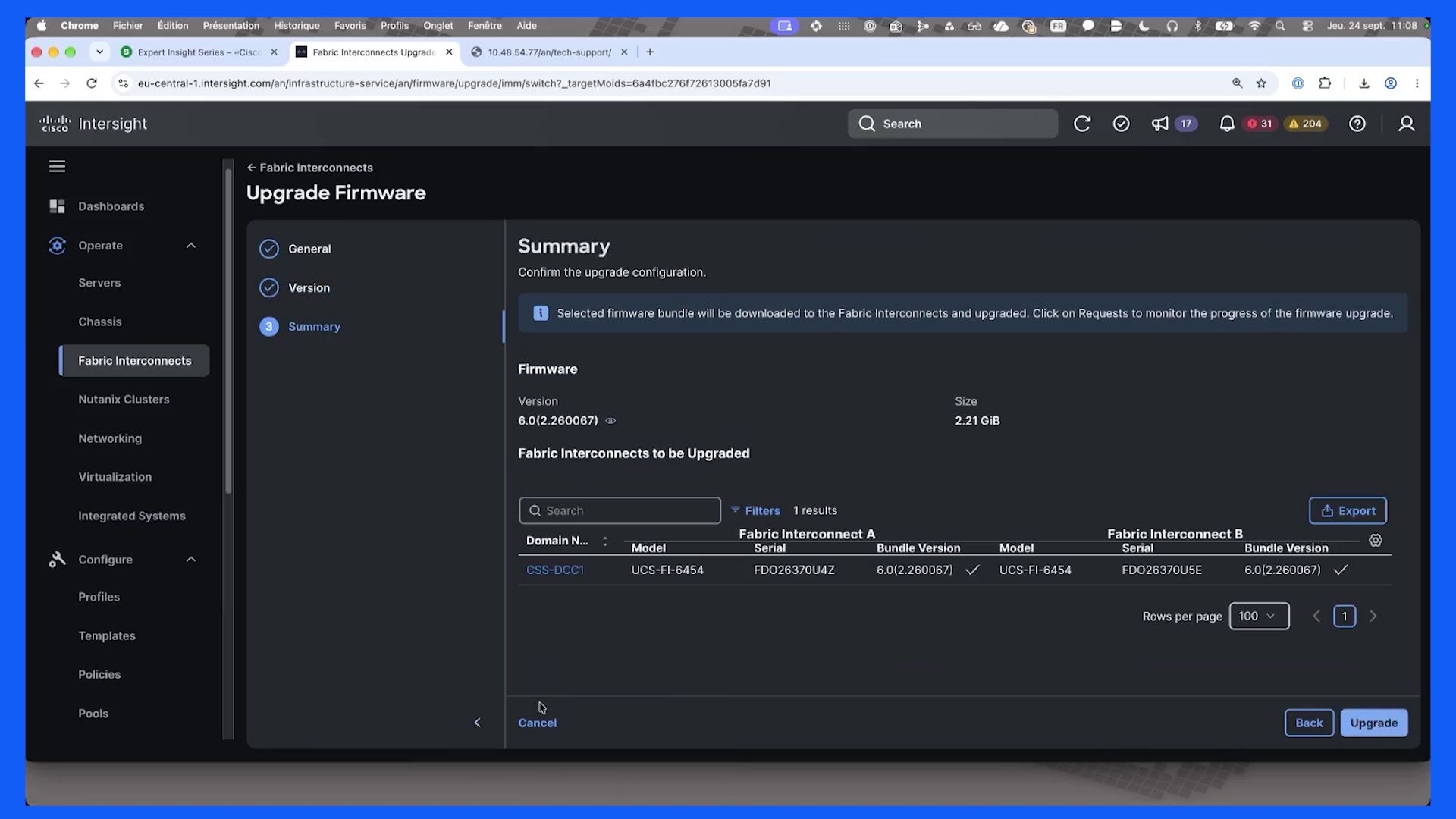
Task: Reload the page in Chrome
Action: coord(92,83)
